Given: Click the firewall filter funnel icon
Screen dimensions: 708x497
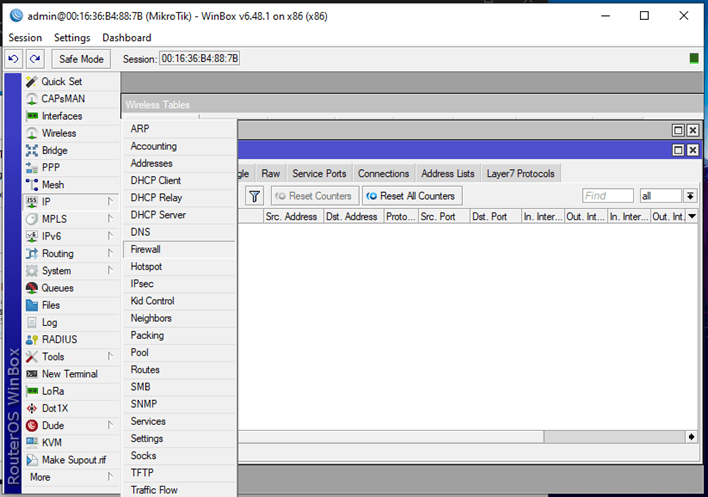Looking at the screenshot, I should click(x=255, y=196).
